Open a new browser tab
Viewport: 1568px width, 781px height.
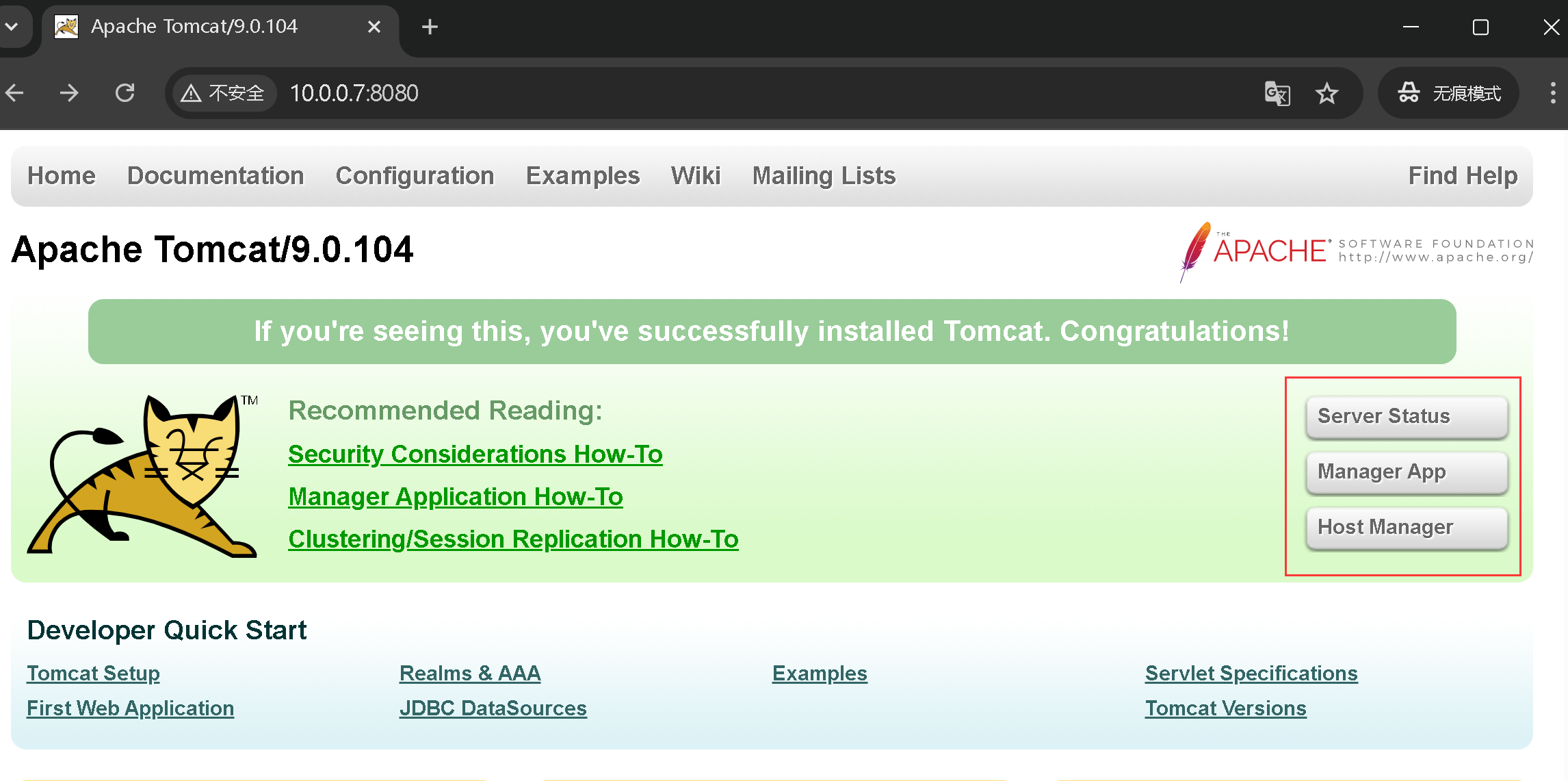430,27
